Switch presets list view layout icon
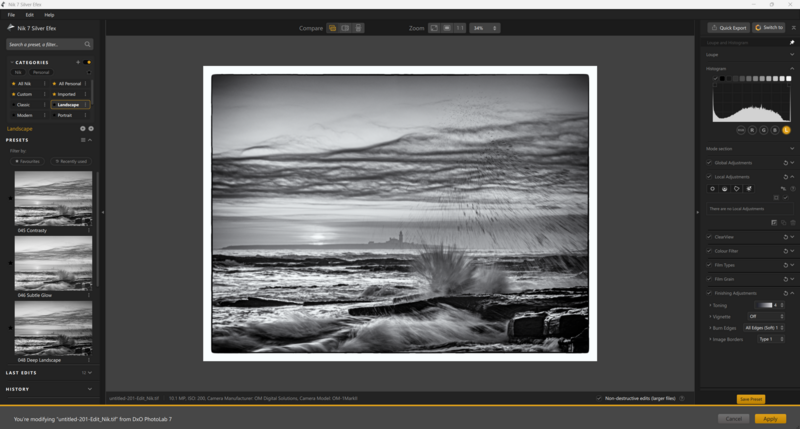 point(83,140)
